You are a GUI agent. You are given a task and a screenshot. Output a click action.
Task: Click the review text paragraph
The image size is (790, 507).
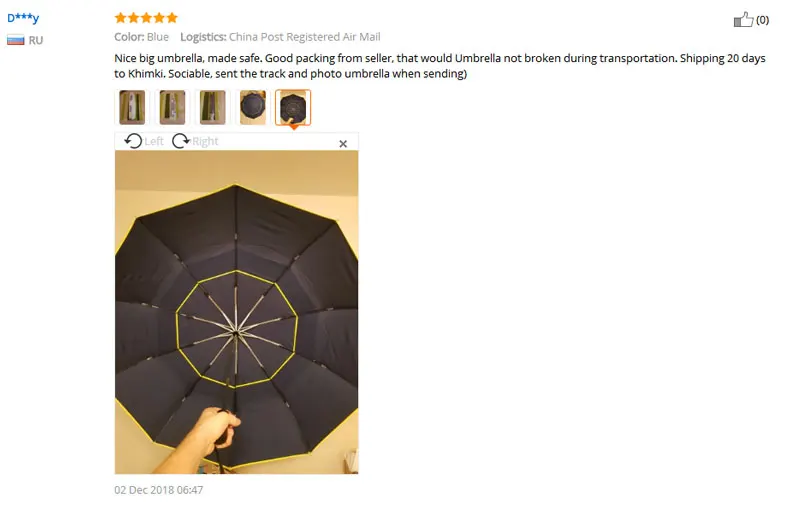tap(440, 66)
